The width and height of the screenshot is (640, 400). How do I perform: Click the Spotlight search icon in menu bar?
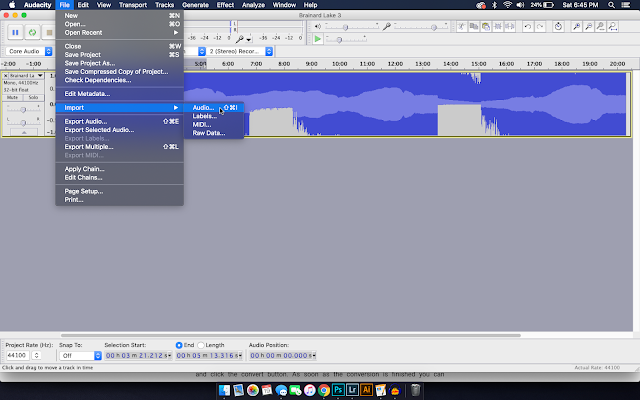pos(611,5)
